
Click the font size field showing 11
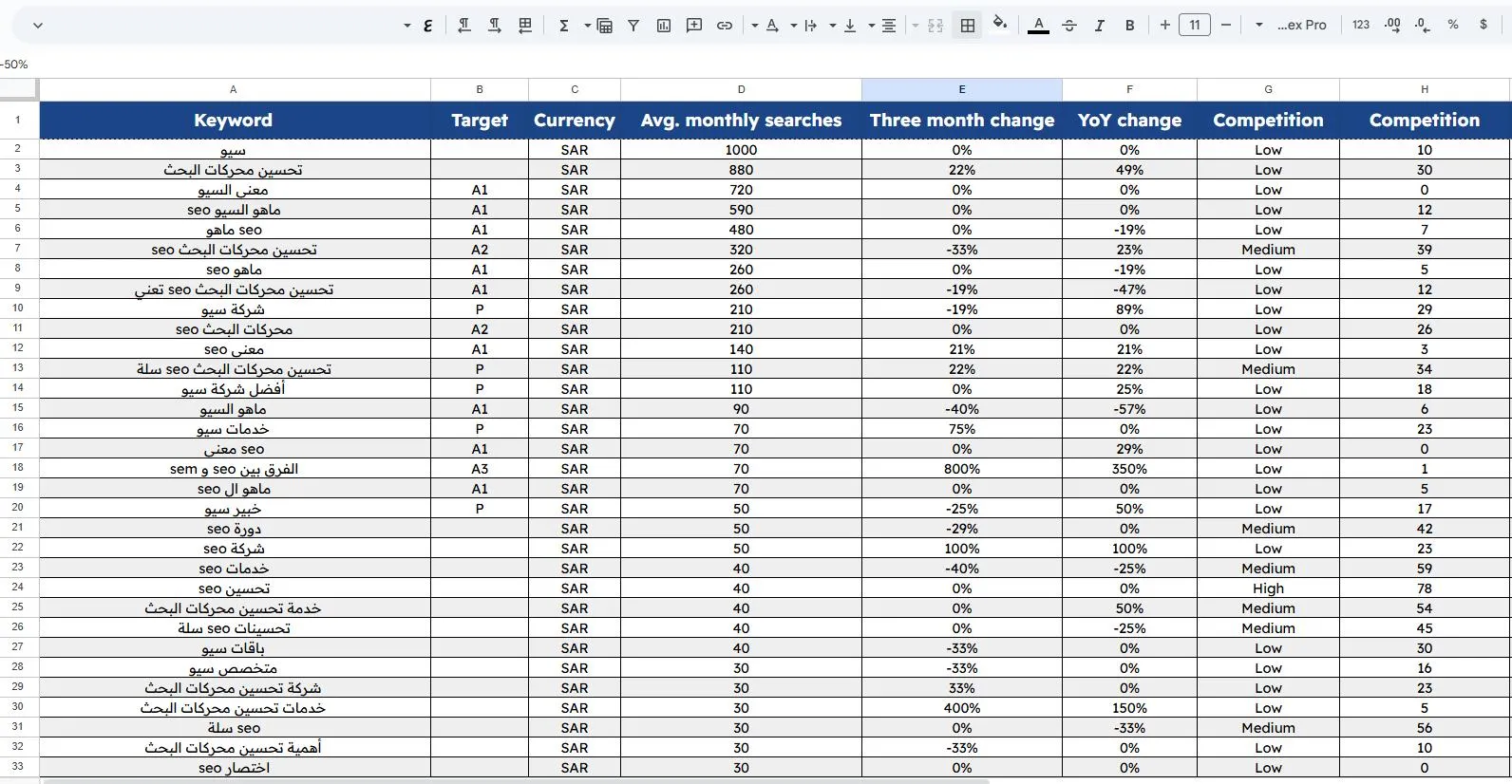coord(1194,26)
